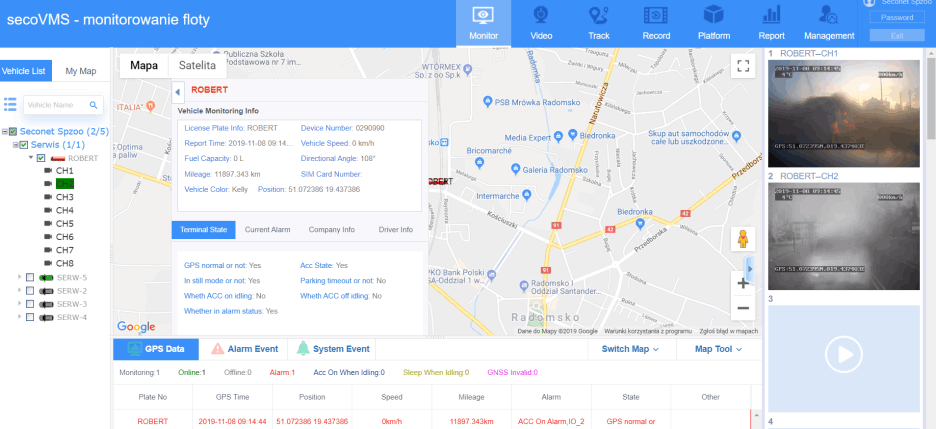Pick the Street View pegman
The width and height of the screenshot is (936, 429).
click(x=743, y=239)
